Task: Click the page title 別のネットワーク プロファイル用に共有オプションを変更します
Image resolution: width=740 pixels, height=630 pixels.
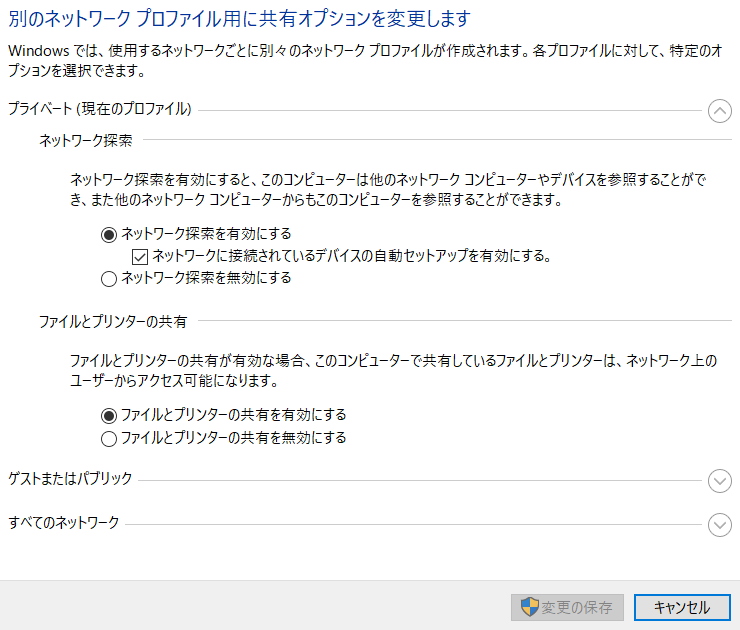Action: pyautogui.click(x=240, y=19)
